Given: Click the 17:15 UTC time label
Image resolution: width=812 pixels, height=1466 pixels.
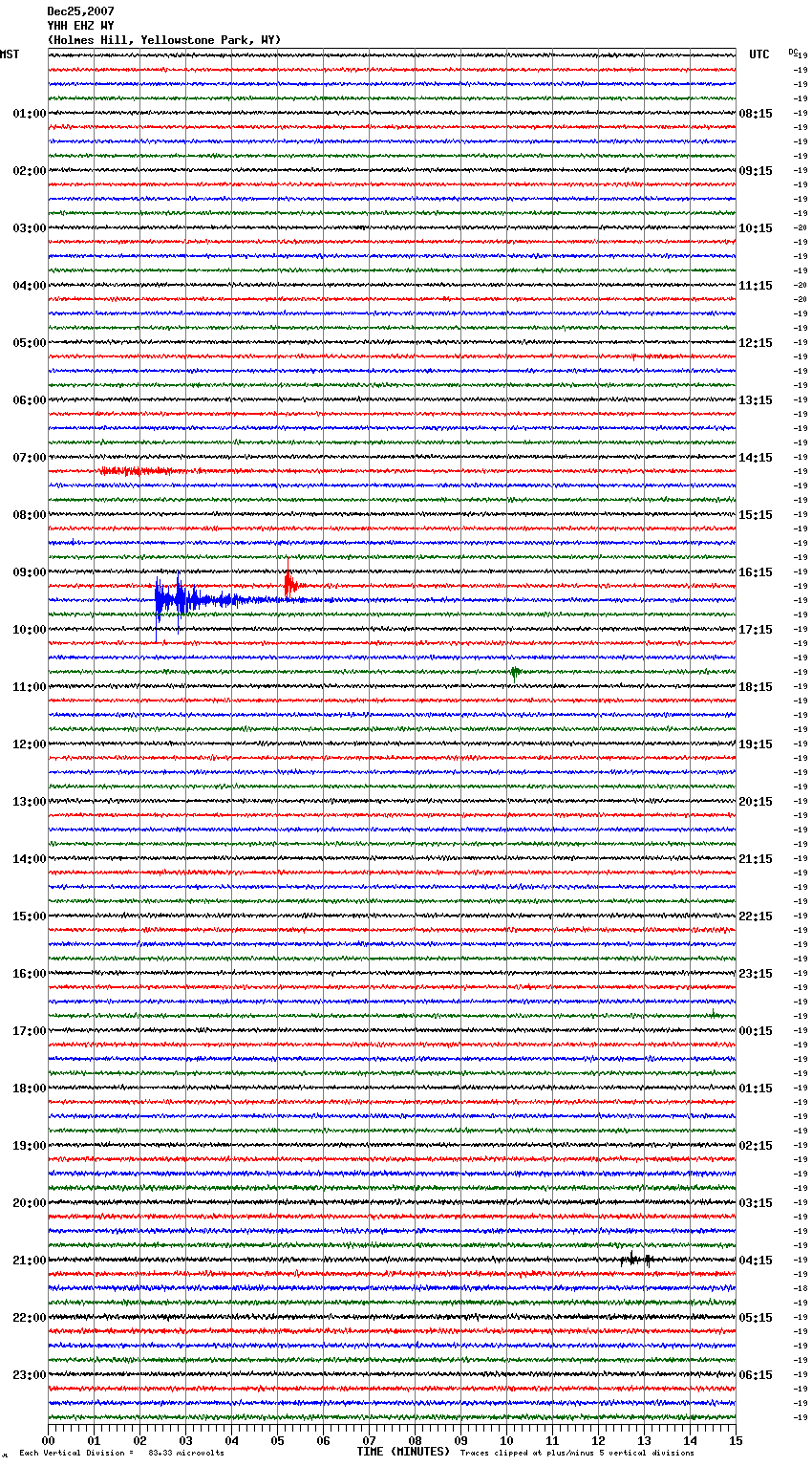Looking at the screenshot, I should click(756, 630).
